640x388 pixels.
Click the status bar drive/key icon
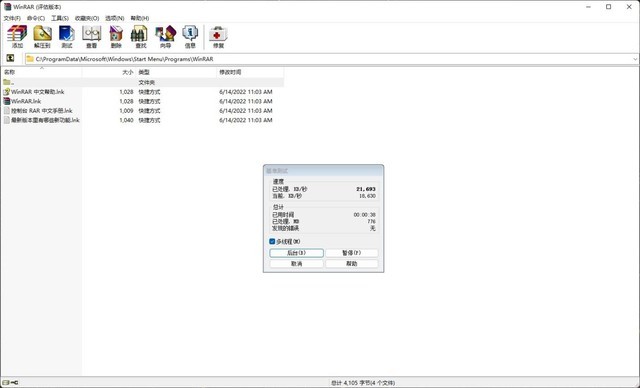[x=10, y=383]
